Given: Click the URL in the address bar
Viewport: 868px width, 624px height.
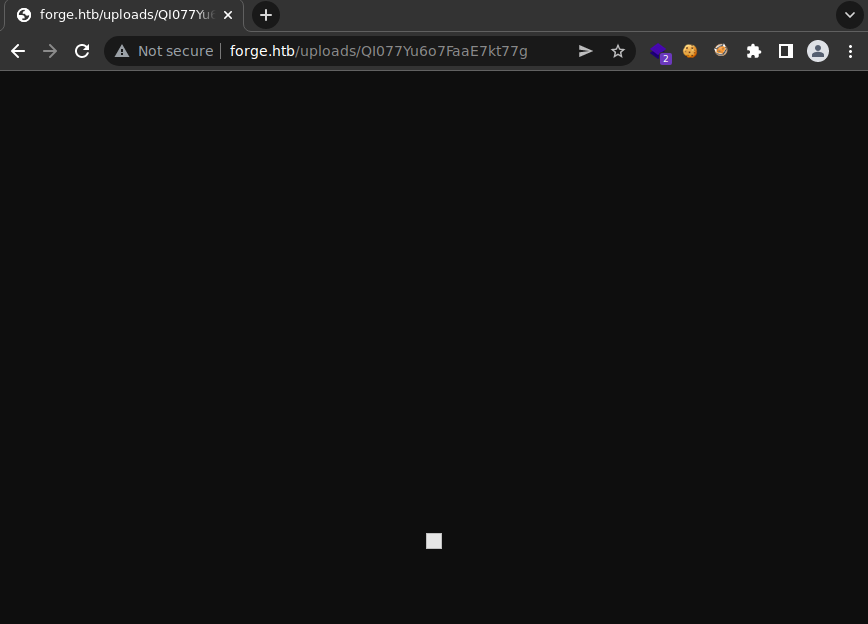Looking at the screenshot, I should coord(378,51).
